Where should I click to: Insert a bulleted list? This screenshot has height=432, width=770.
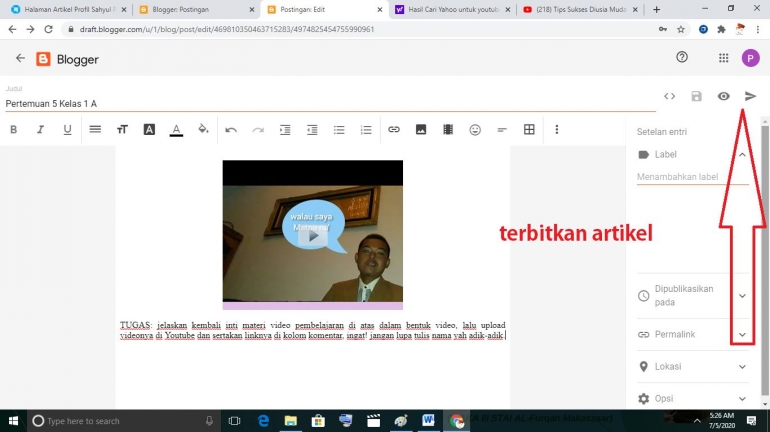339,130
